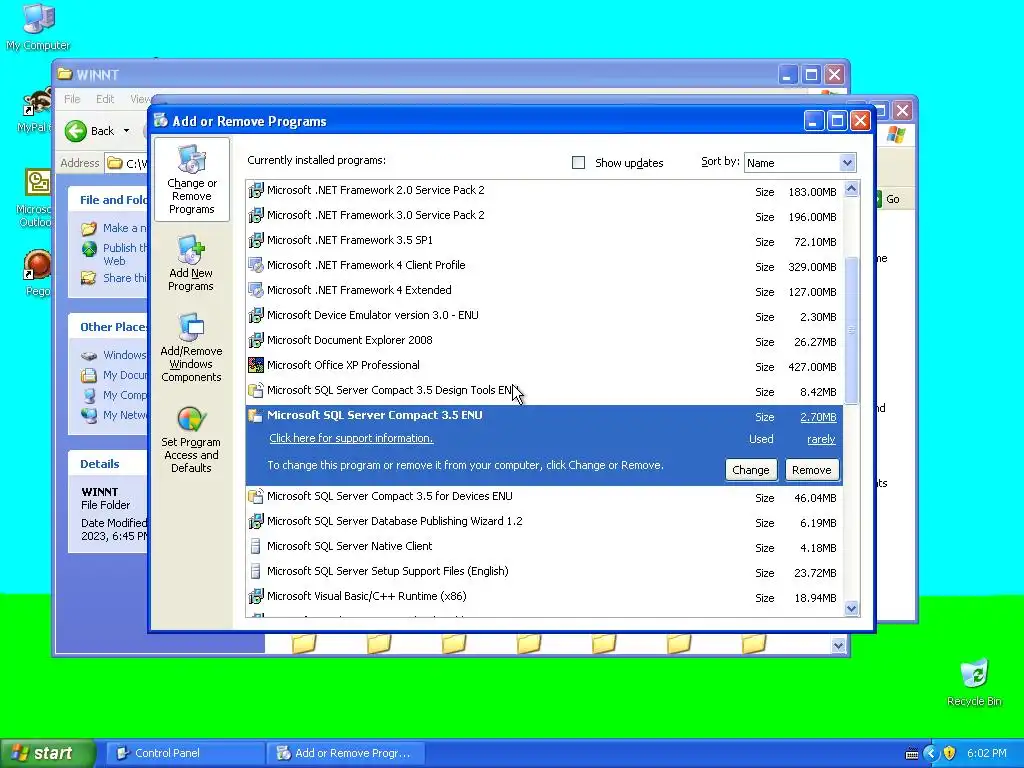Click Add or Remove Programs taskbar button

(x=346, y=753)
